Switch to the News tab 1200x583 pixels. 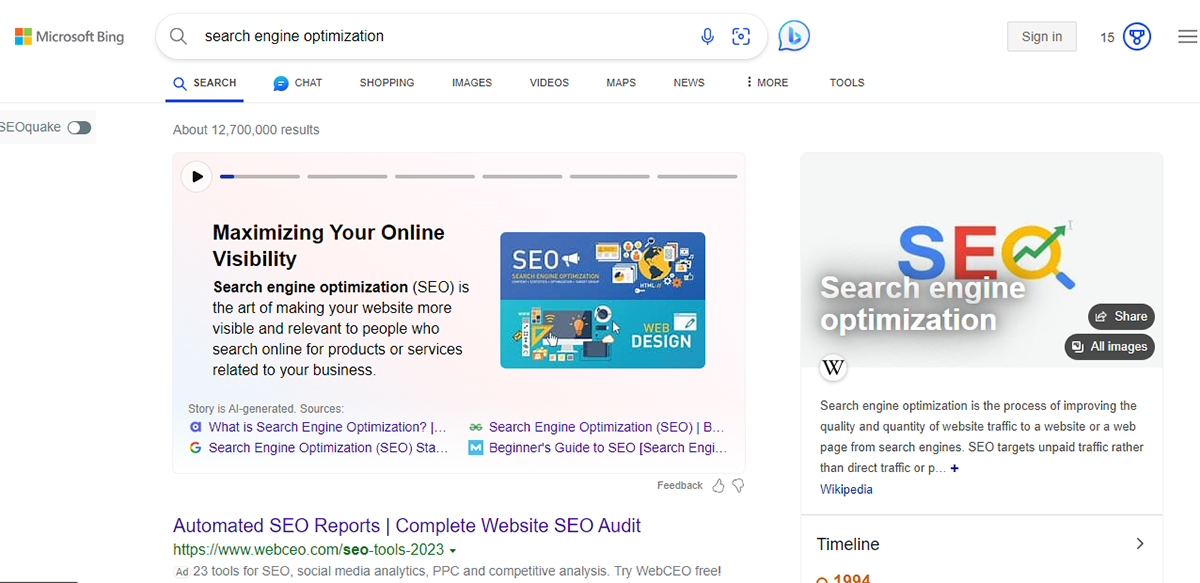click(x=689, y=83)
